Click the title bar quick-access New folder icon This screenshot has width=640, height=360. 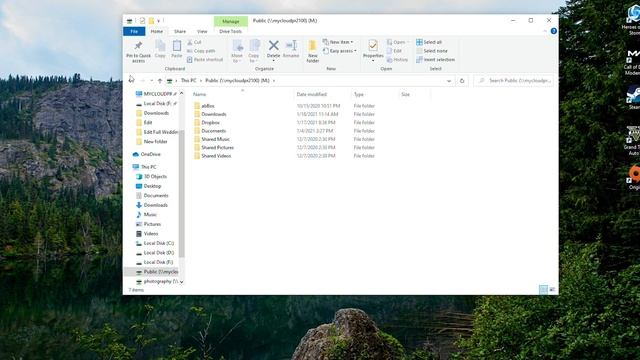(x=151, y=20)
